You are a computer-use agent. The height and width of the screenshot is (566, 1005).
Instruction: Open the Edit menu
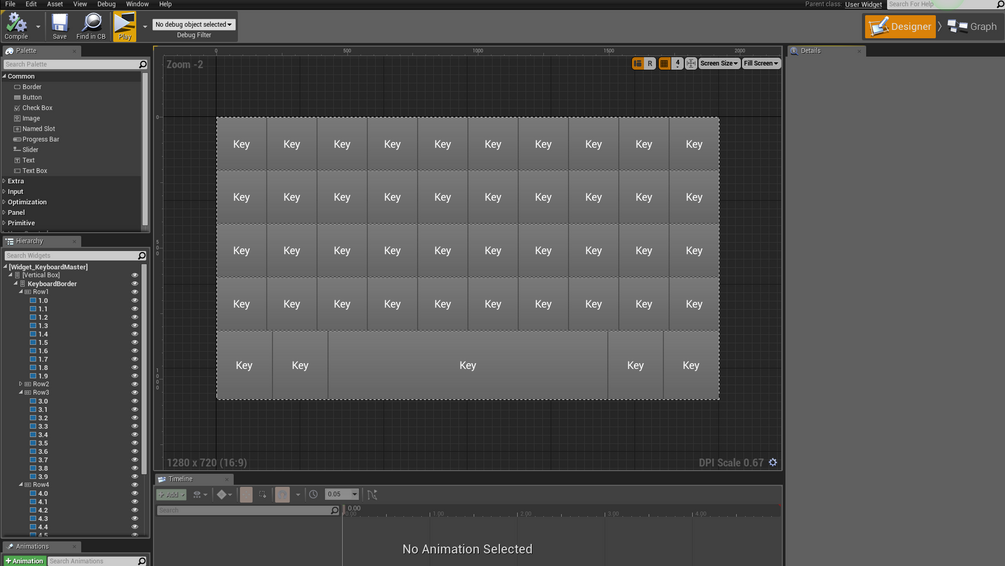(x=31, y=4)
